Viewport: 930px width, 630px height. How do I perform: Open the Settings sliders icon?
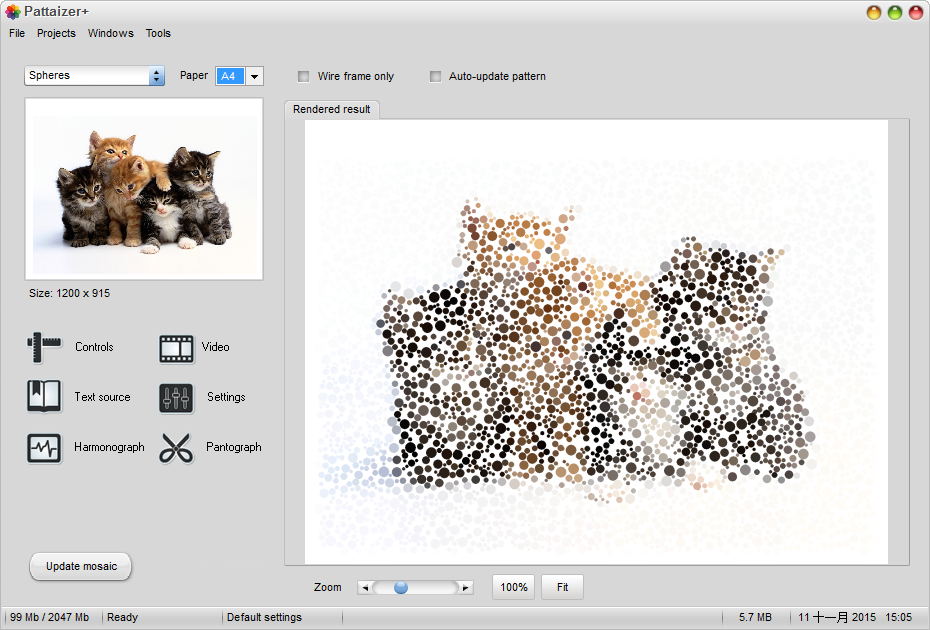176,398
